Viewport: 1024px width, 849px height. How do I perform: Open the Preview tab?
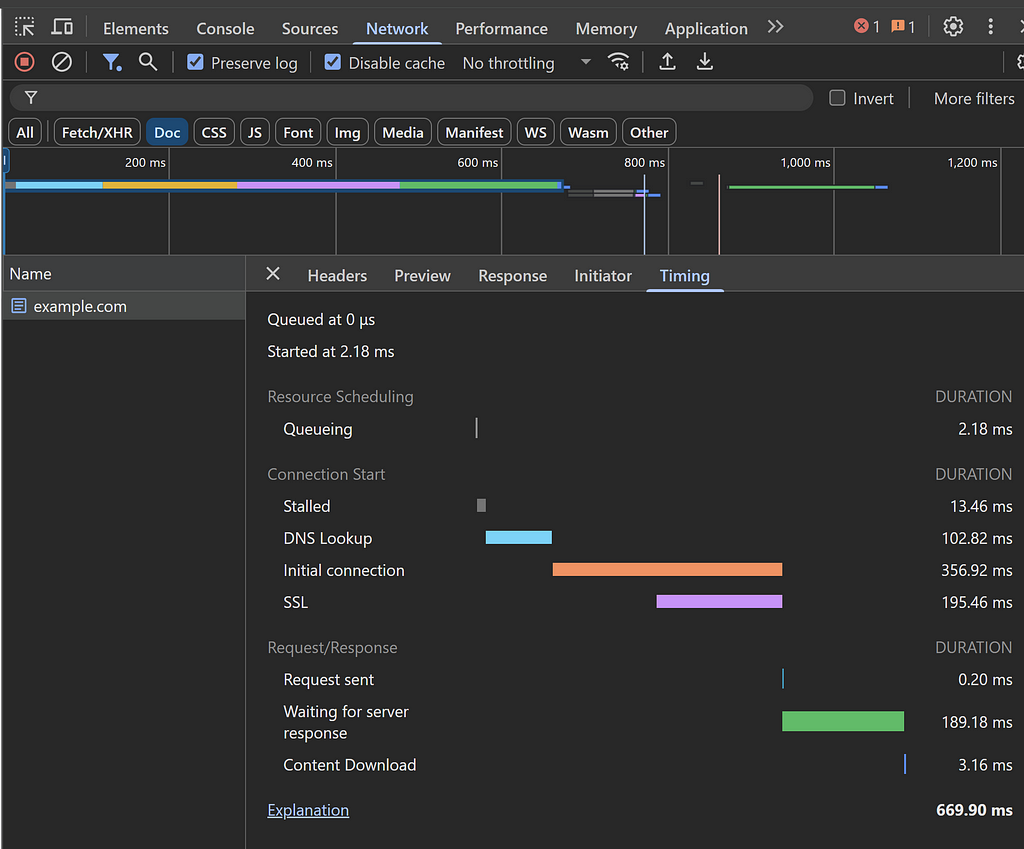[423, 276]
